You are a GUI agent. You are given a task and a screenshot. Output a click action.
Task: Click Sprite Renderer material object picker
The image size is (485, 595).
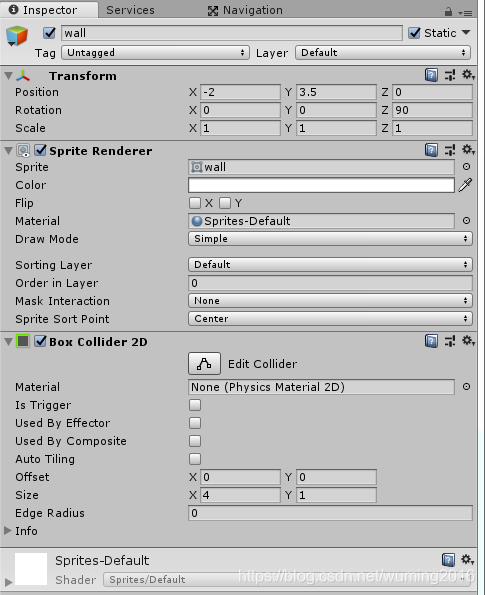(x=466, y=220)
